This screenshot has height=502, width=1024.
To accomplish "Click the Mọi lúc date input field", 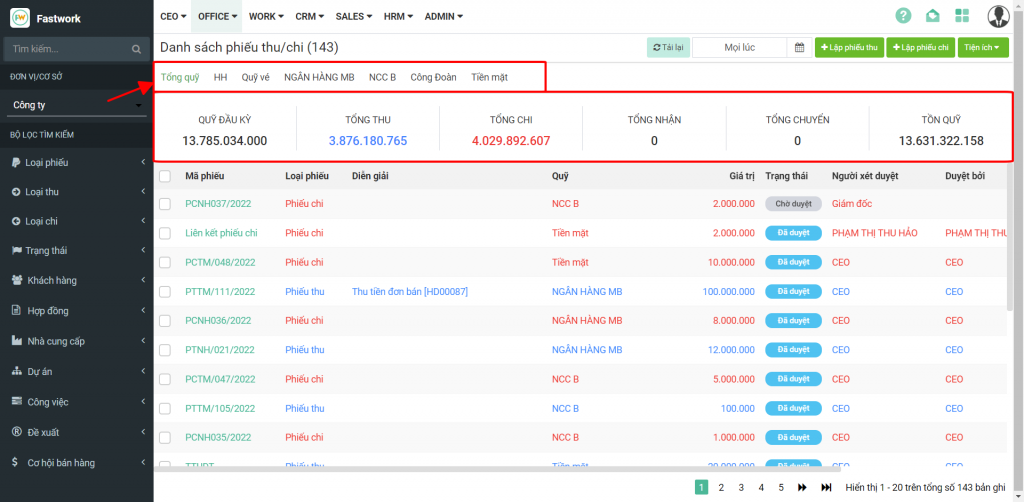I will pos(740,47).
